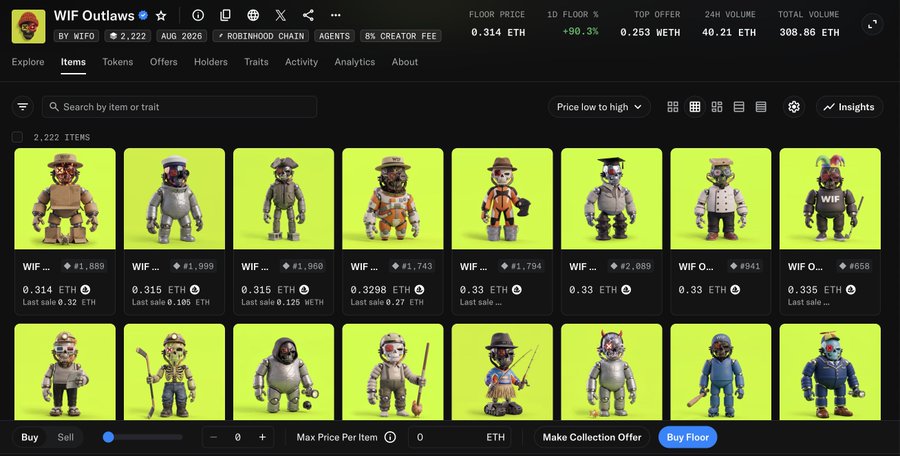The width and height of the screenshot is (900, 456).
Task: Click the verified badge next to WIF Outlaws
Action: (x=143, y=16)
